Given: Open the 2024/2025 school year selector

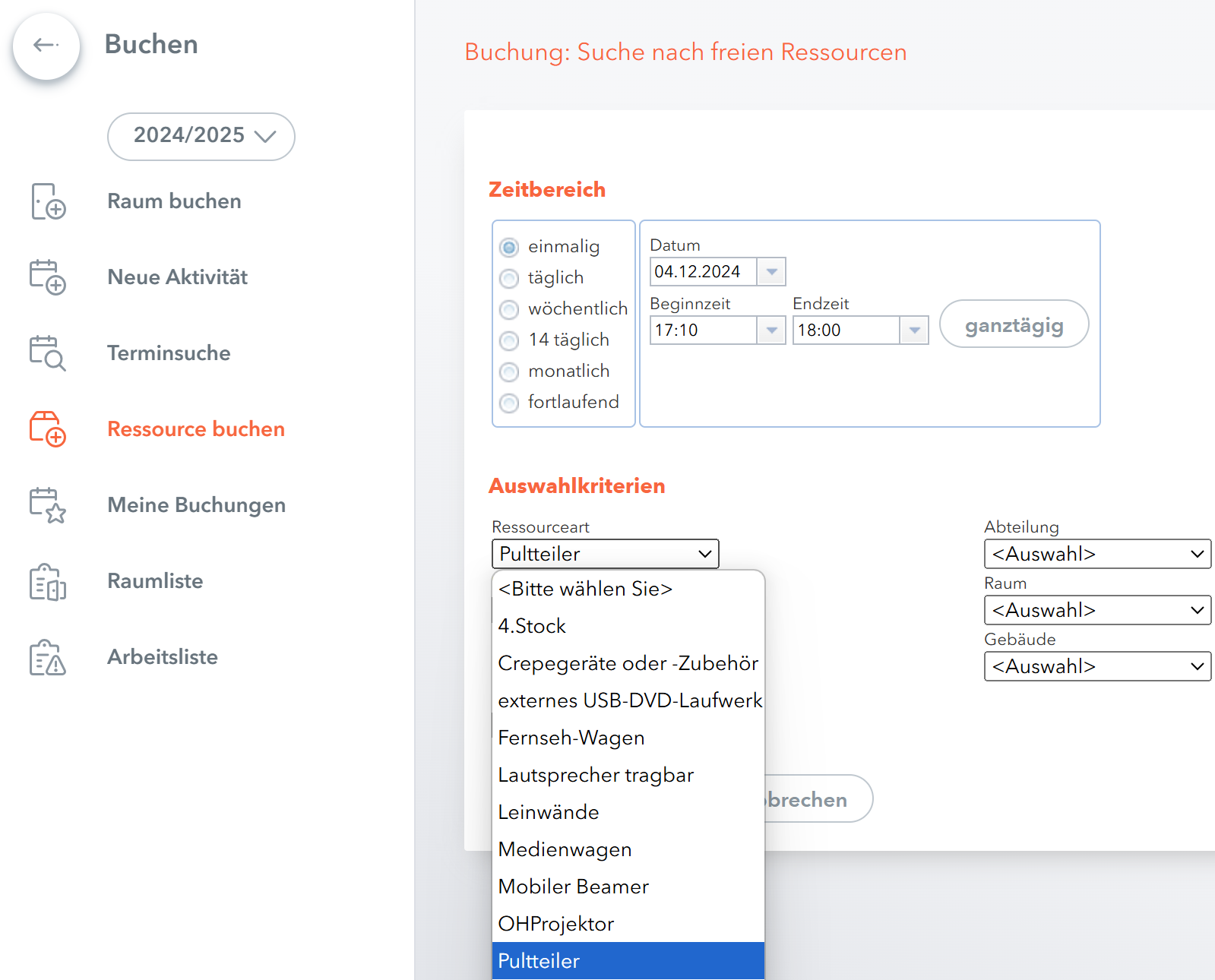Looking at the screenshot, I should tap(201, 137).
